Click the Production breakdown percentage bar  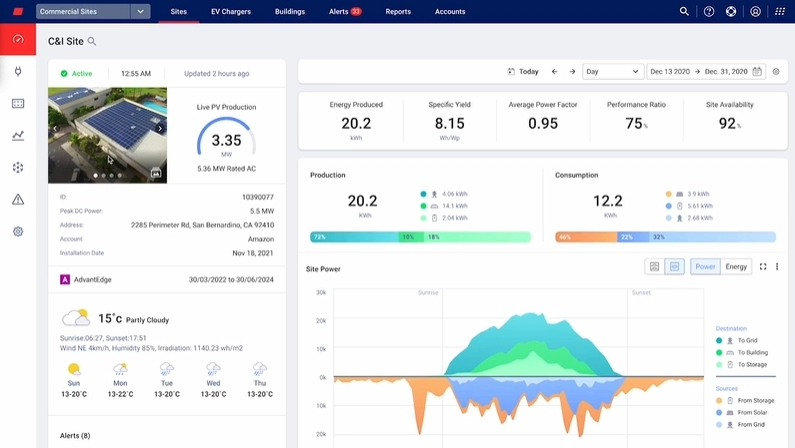(x=420, y=237)
